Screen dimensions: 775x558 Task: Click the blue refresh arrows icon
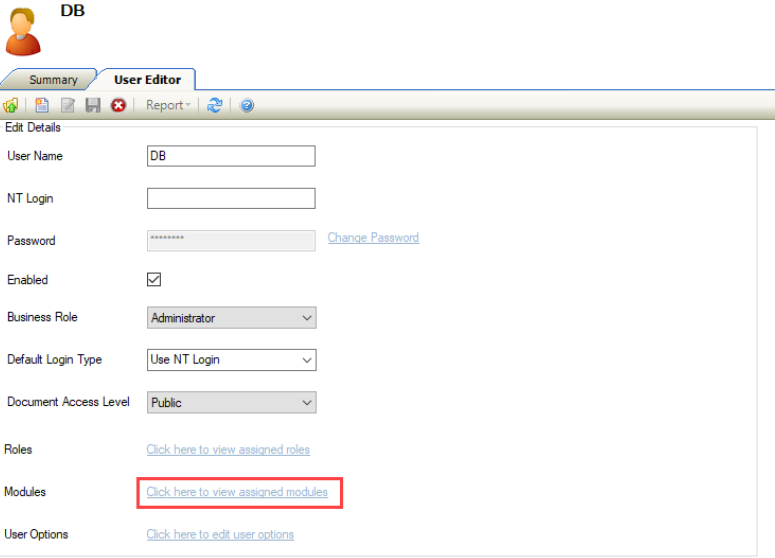coord(214,105)
